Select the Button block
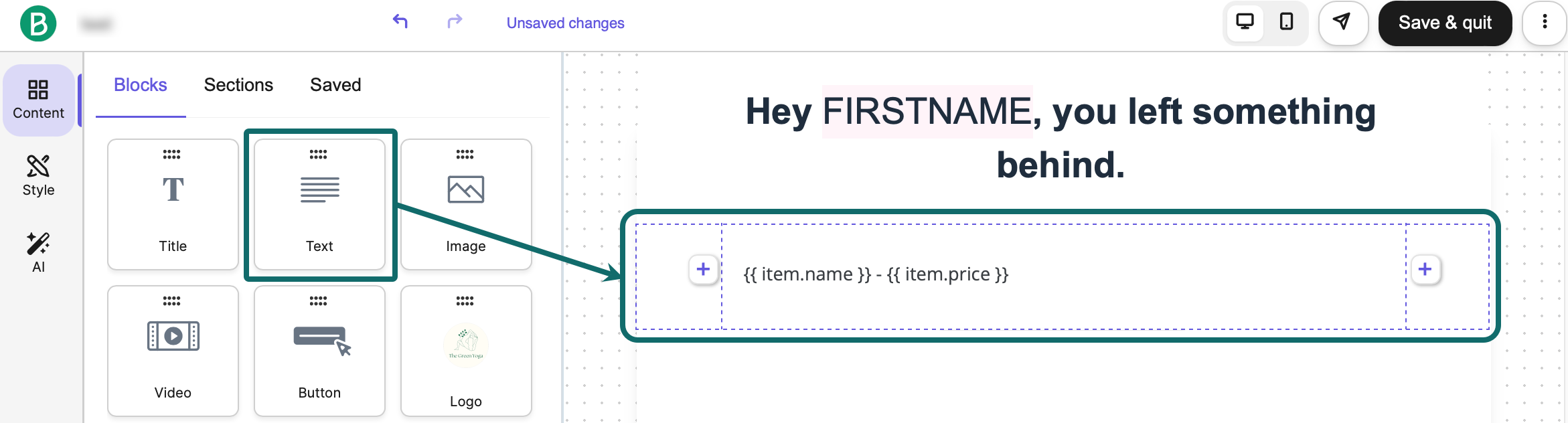Image resolution: width=1568 pixels, height=423 pixels. 319,351
